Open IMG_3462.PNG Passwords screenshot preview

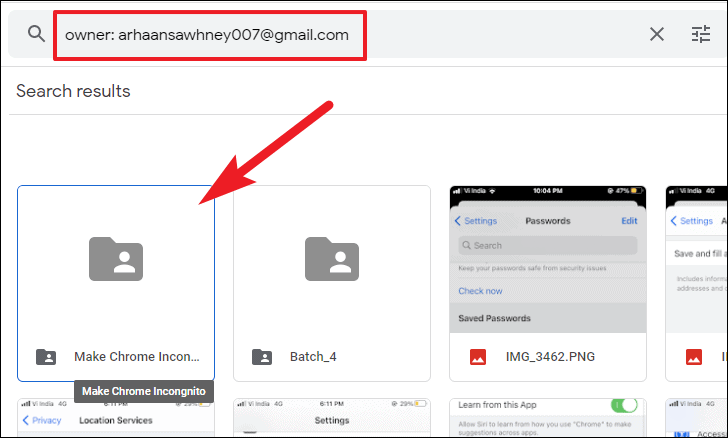point(548,259)
